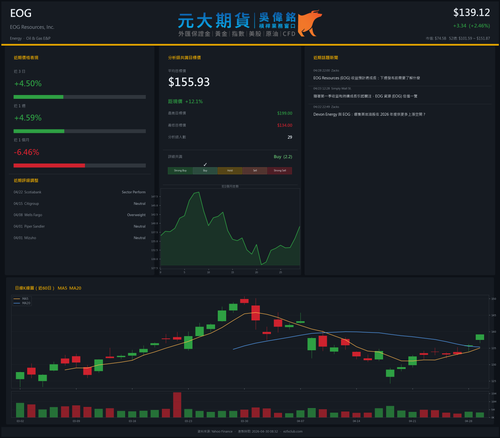This screenshot has height=438, width=500.
Task: Click the +3.34 (+2.46%) price change
Action: coord(471,26)
